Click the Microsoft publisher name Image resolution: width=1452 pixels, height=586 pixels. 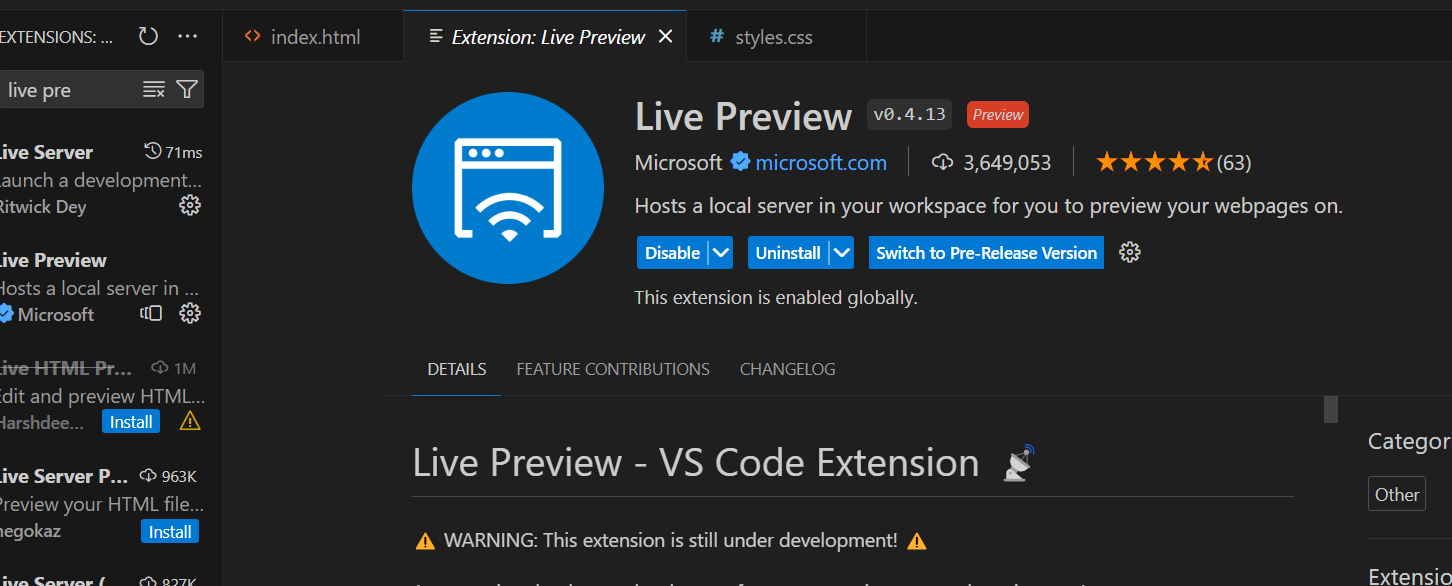678,162
